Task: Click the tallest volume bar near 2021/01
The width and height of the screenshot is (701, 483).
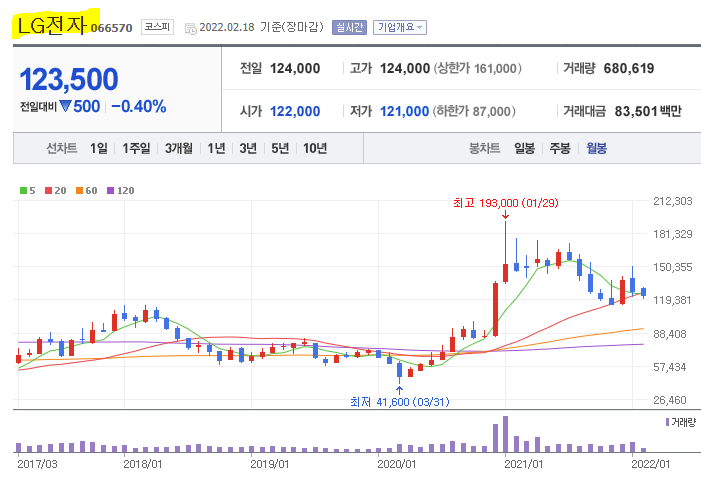Action: click(x=505, y=434)
